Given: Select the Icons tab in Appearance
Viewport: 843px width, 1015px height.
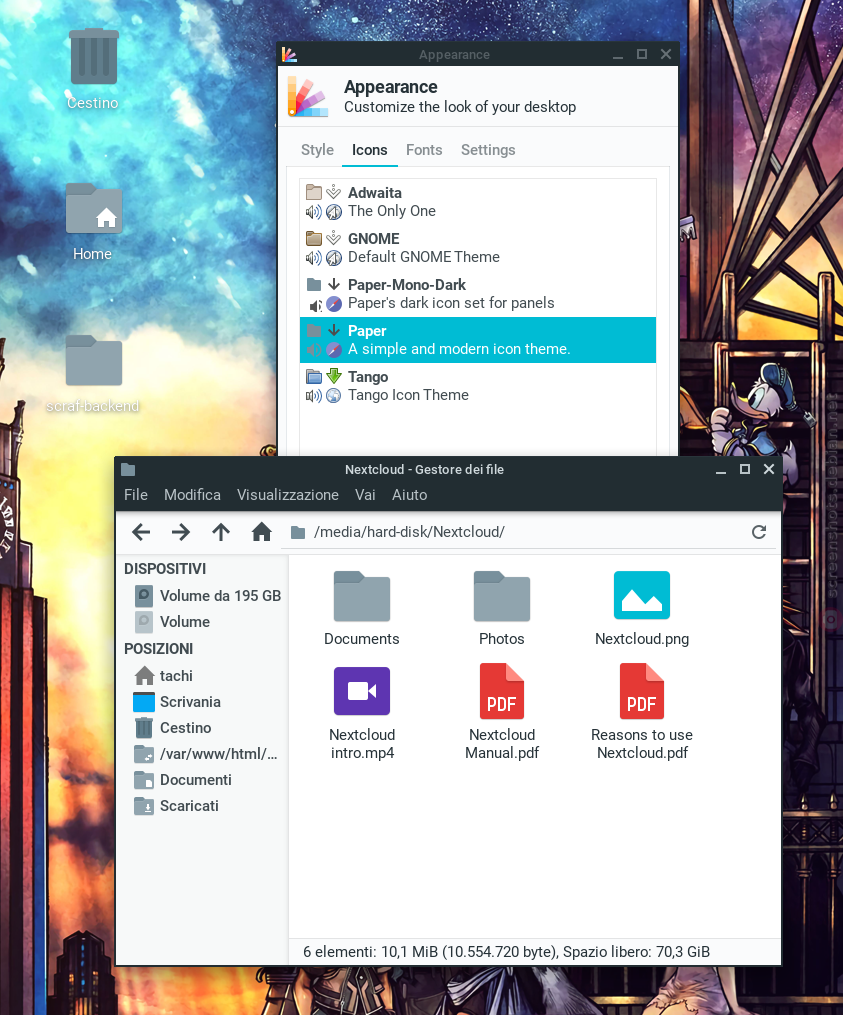Looking at the screenshot, I should (x=370, y=150).
